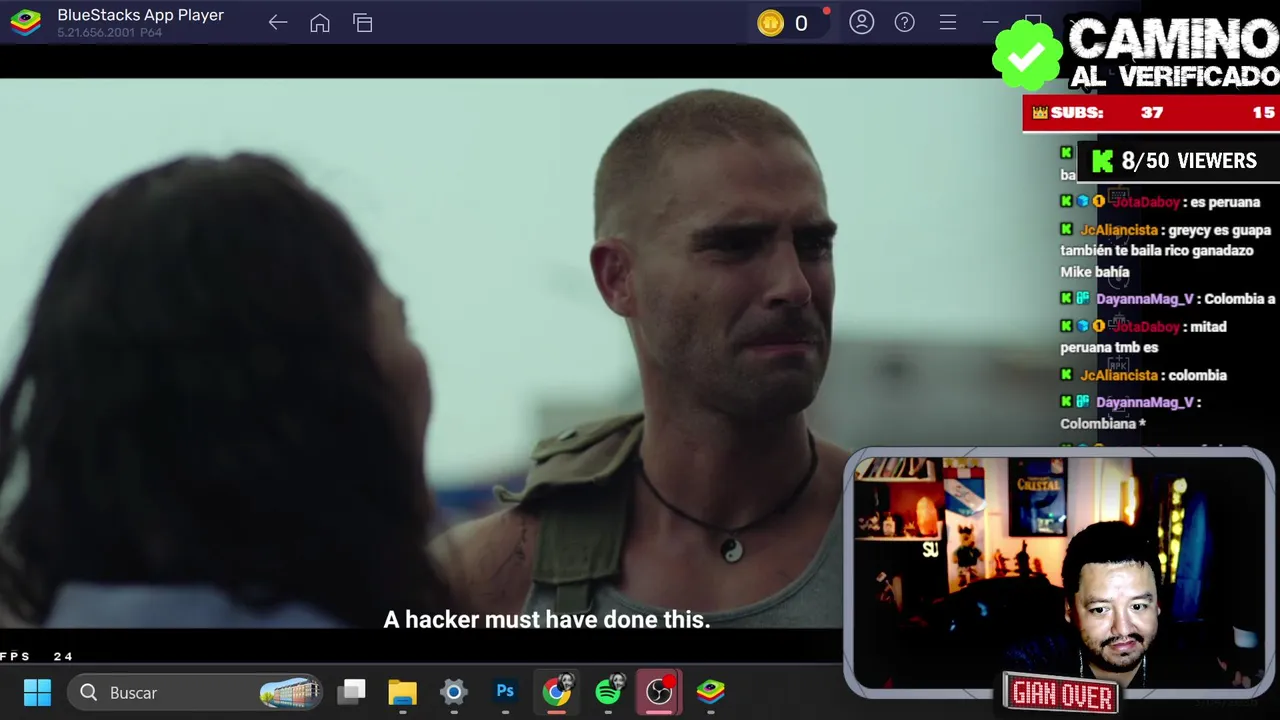
Task: Tap the playing video to show controls
Action: tap(420, 353)
